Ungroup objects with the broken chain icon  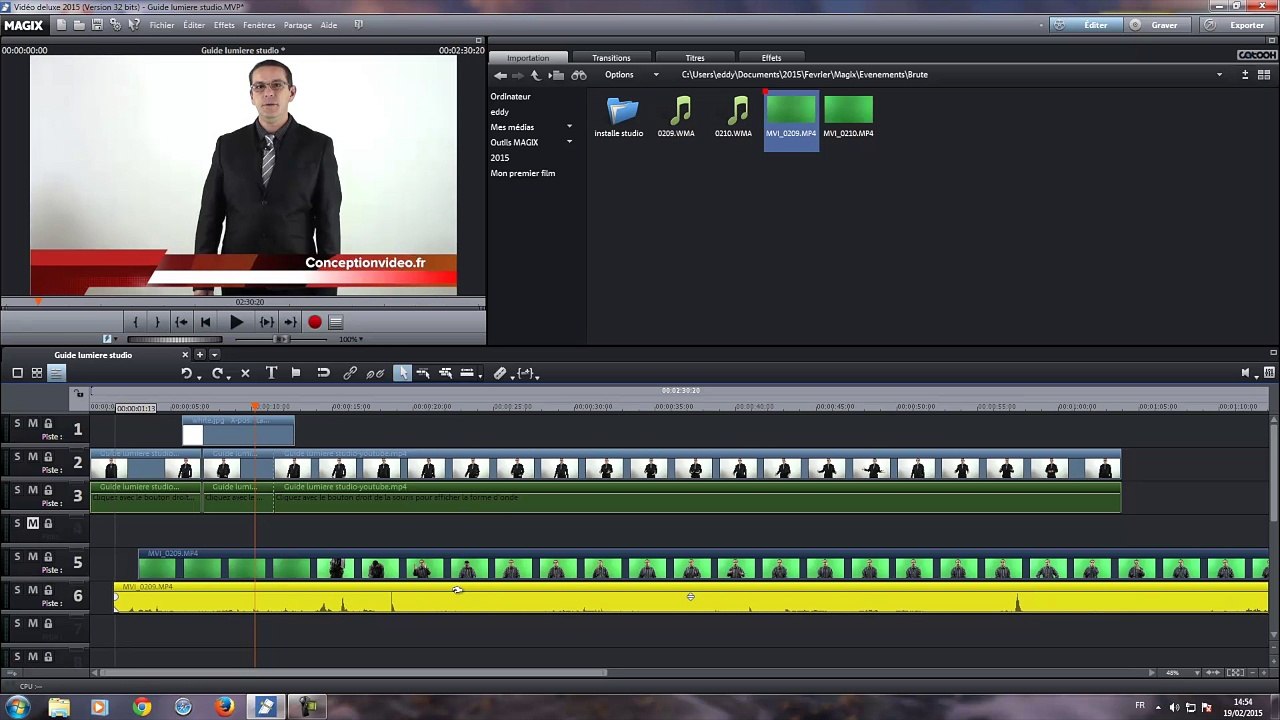click(x=376, y=373)
